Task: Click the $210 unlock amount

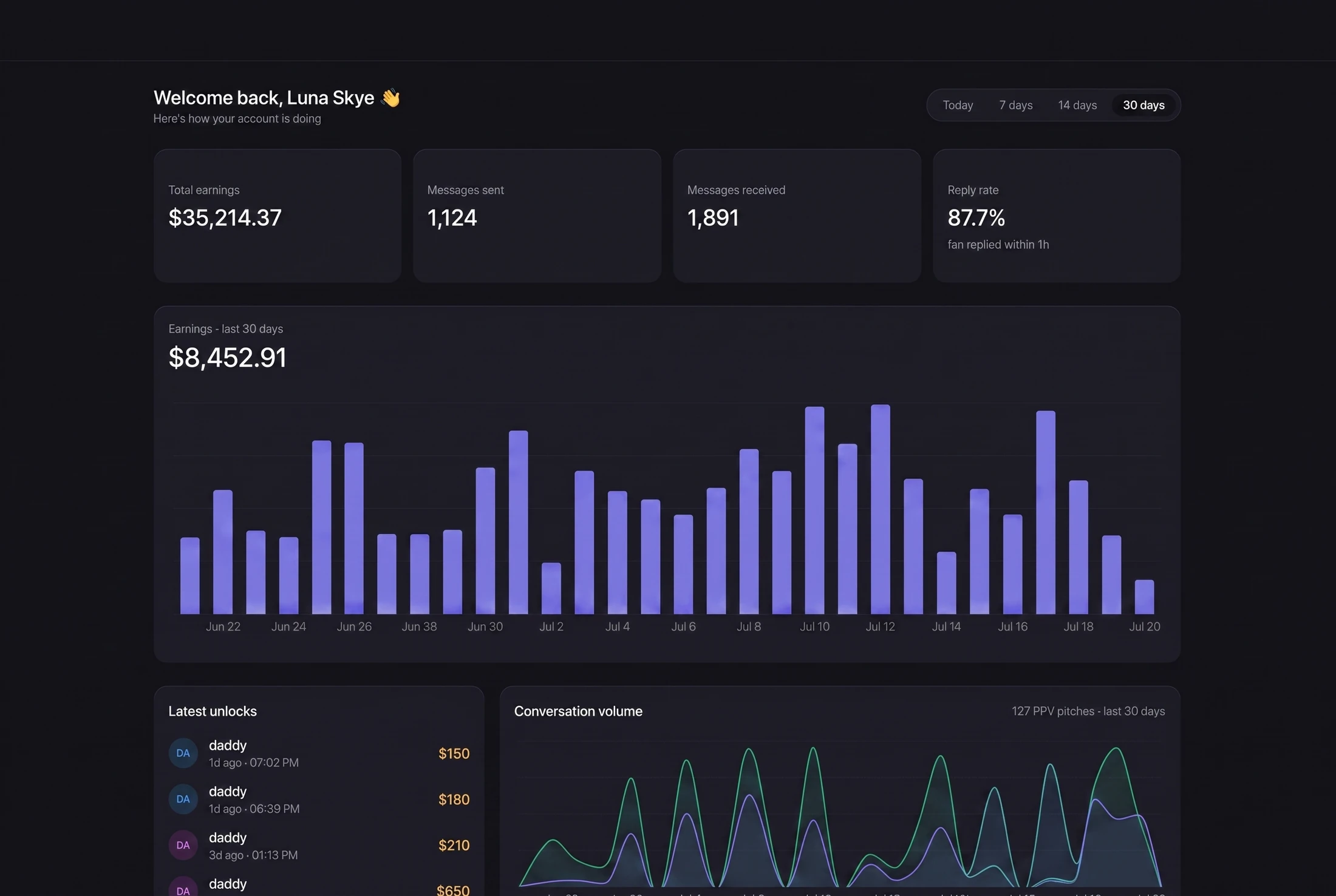Action: (x=454, y=845)
